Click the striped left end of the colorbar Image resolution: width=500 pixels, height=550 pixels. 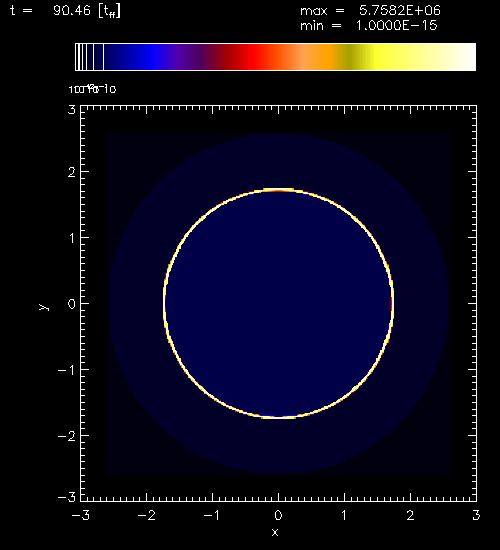coord(89,57)
